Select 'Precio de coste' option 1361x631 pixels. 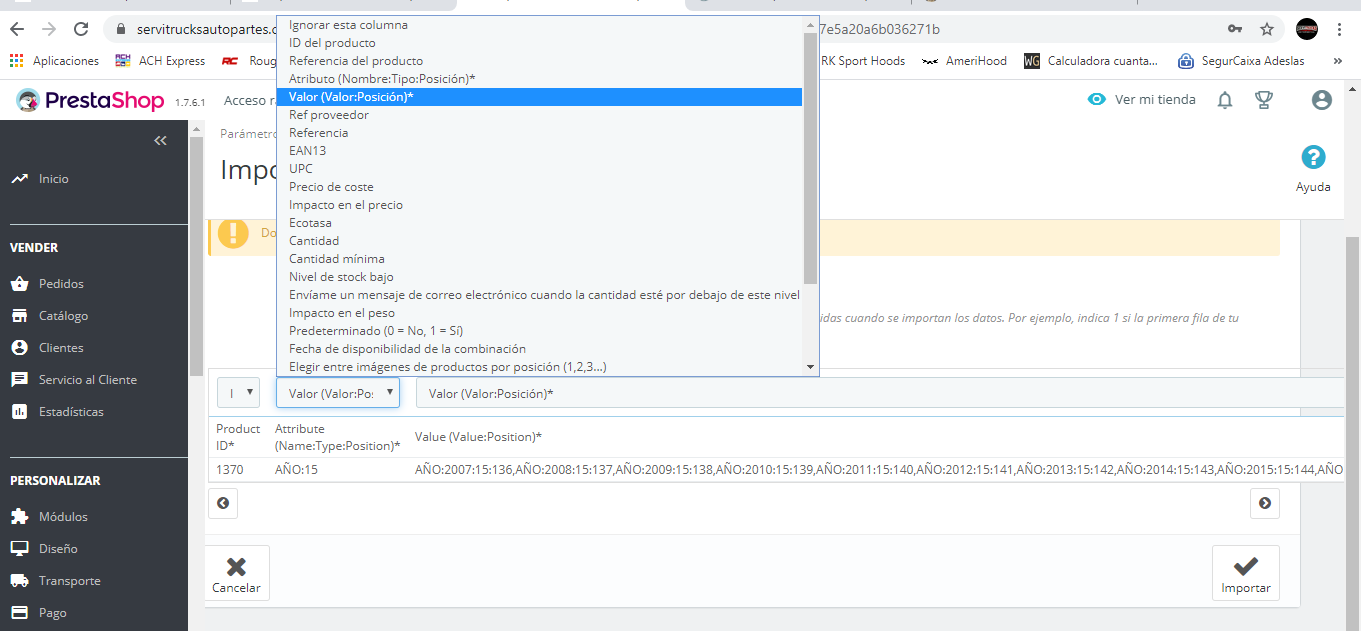[x=540, y=187]
